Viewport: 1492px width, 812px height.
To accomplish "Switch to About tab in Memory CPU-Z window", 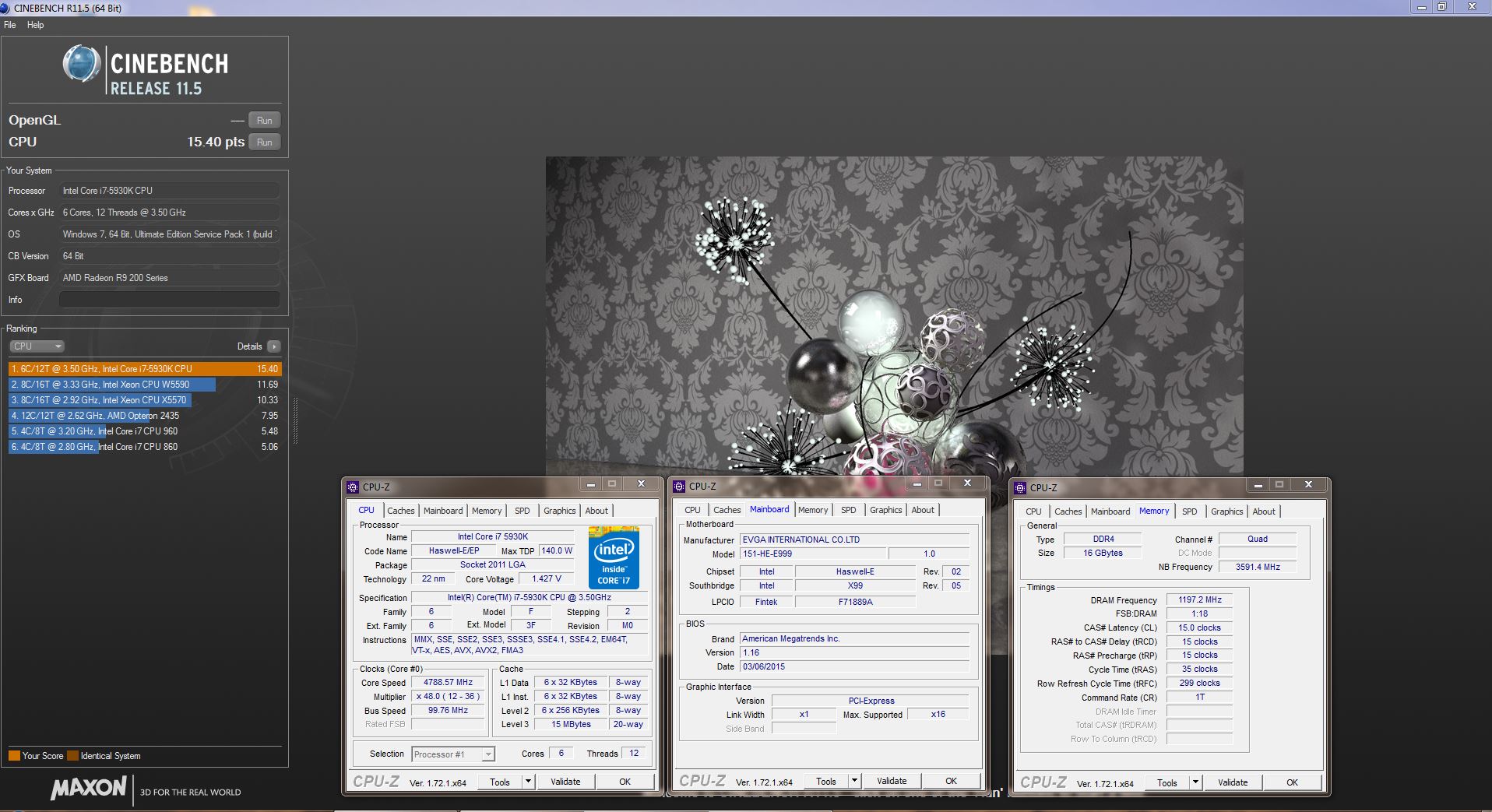I will 1265,511.
